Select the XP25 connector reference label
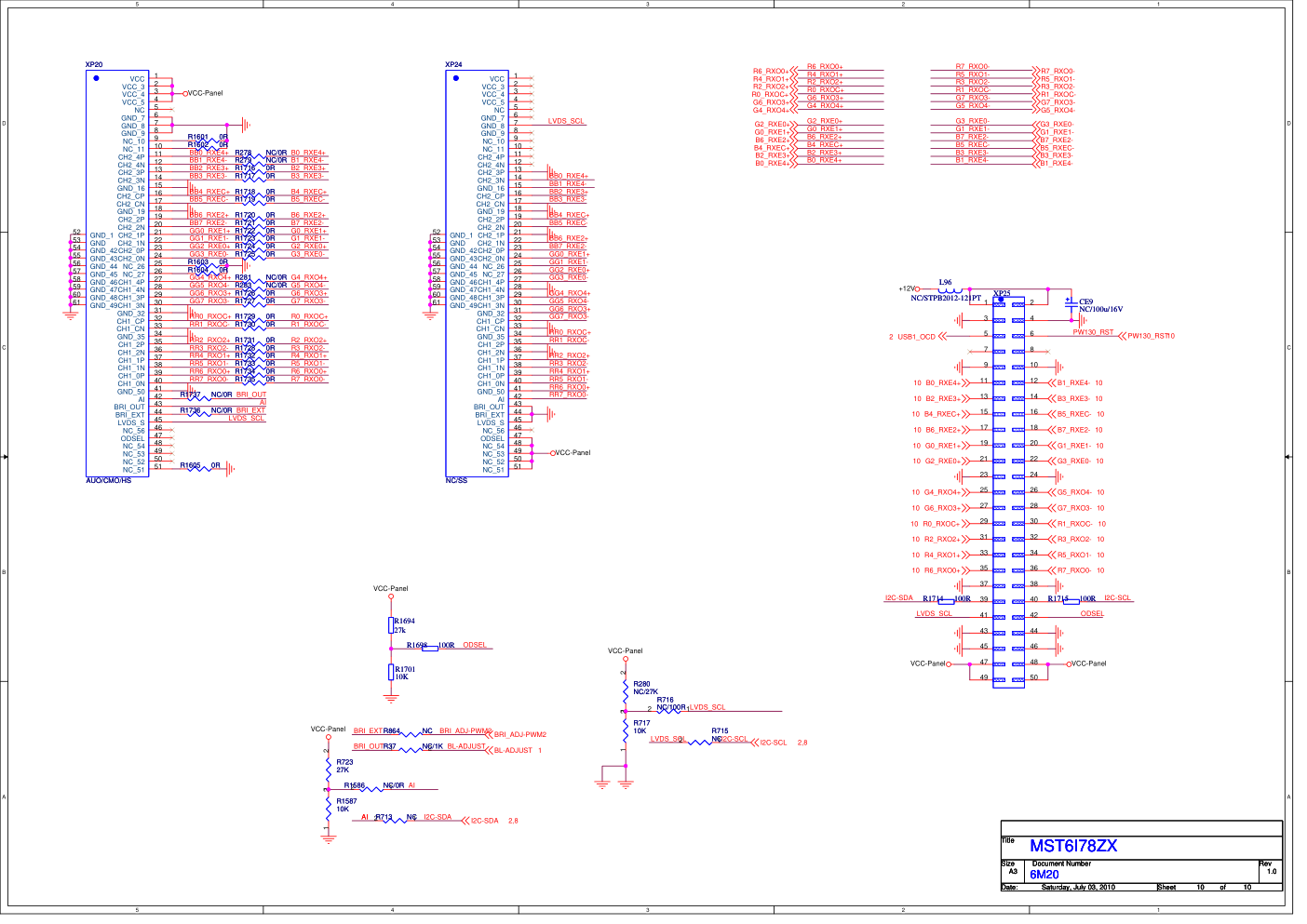This screenshot has height=924, width=1307. click(1001, 294)
